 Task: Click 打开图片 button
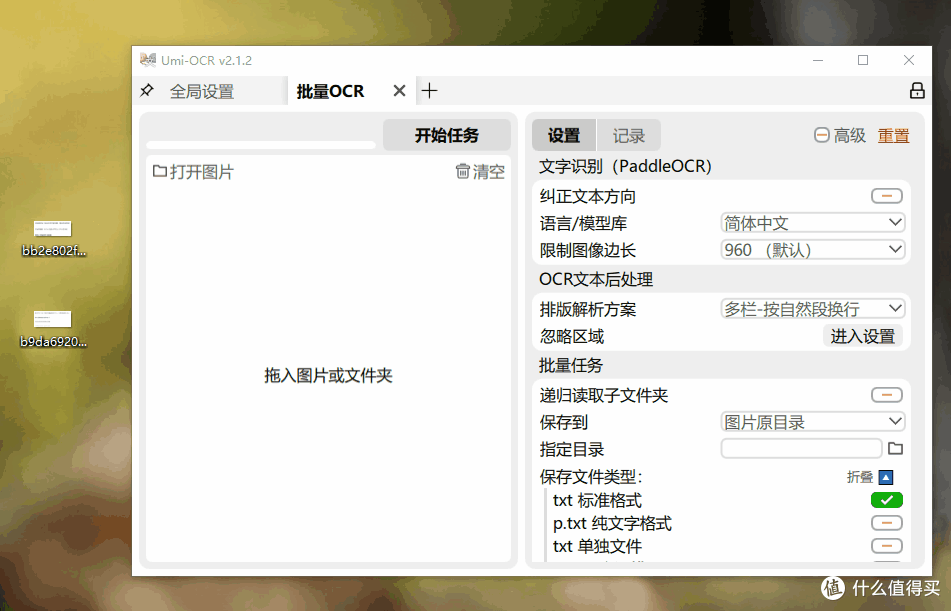193,172
